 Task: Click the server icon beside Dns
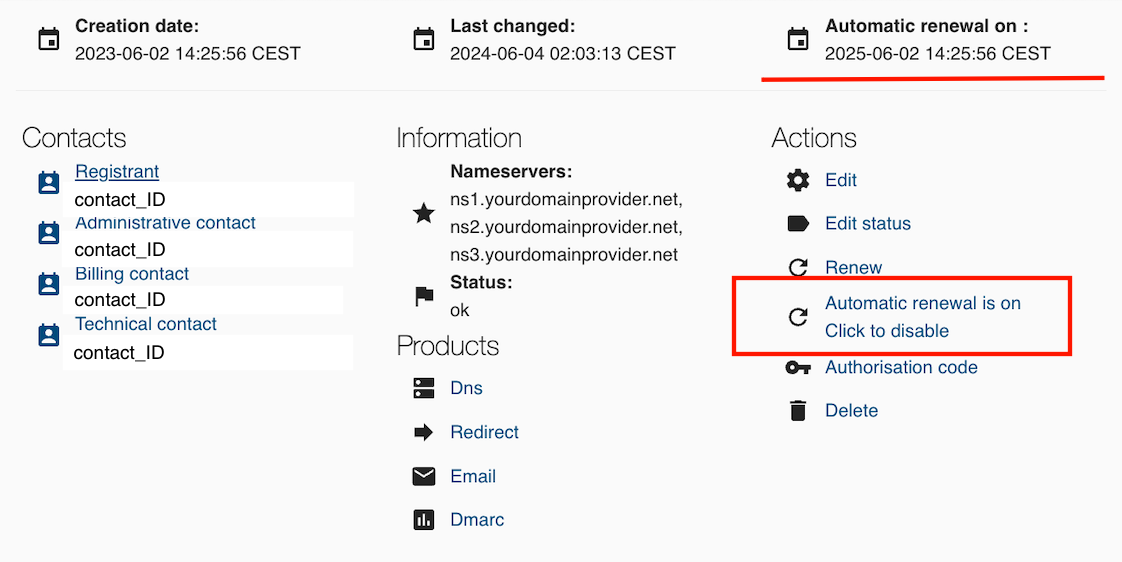coord(424,388)
